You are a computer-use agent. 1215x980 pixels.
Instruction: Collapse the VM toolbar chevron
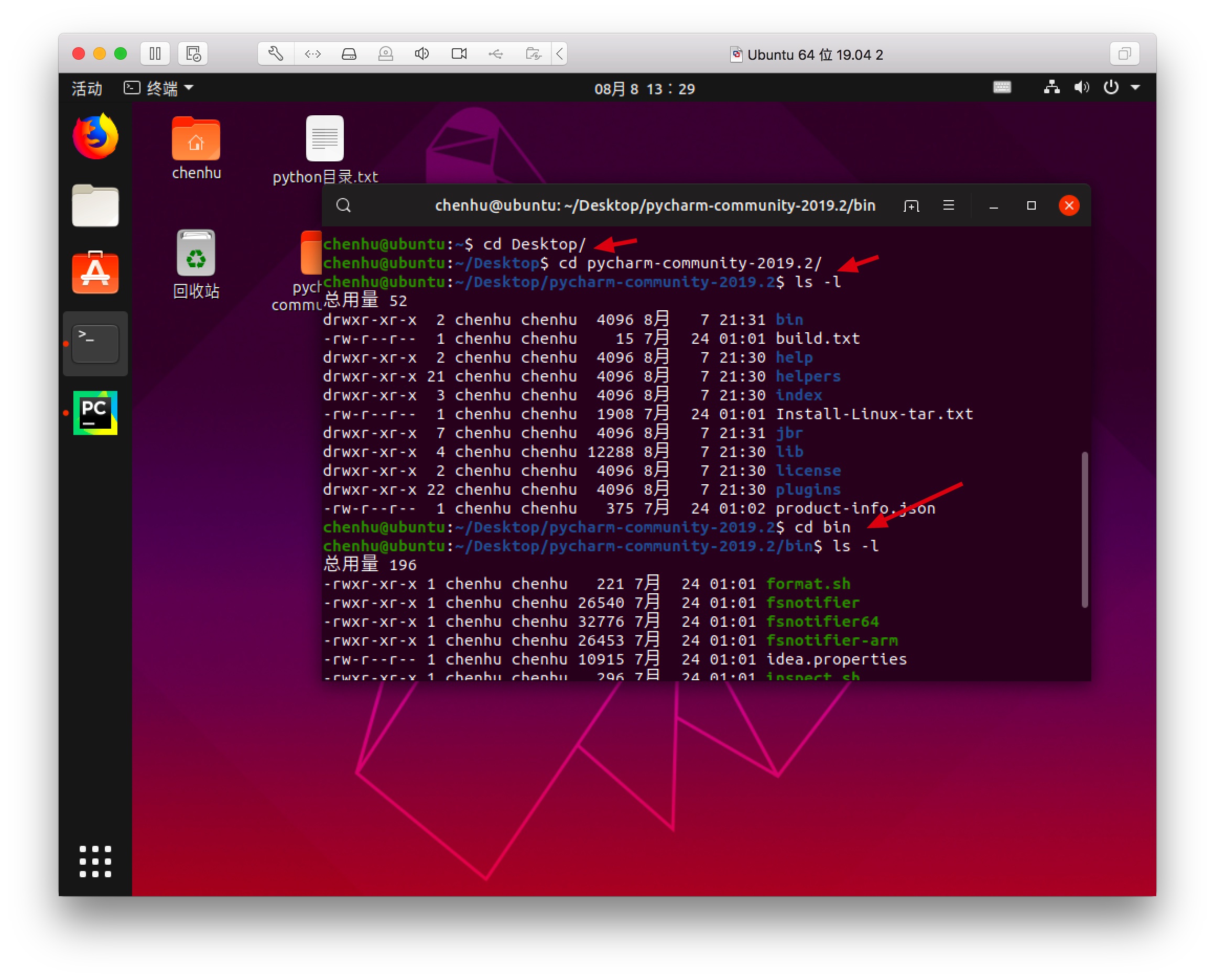(559, 54)
